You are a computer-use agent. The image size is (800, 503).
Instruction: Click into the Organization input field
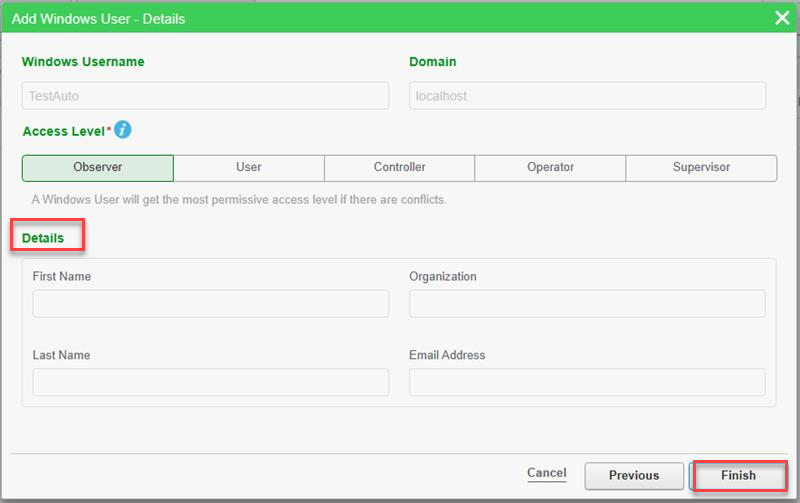click(587, 304)
